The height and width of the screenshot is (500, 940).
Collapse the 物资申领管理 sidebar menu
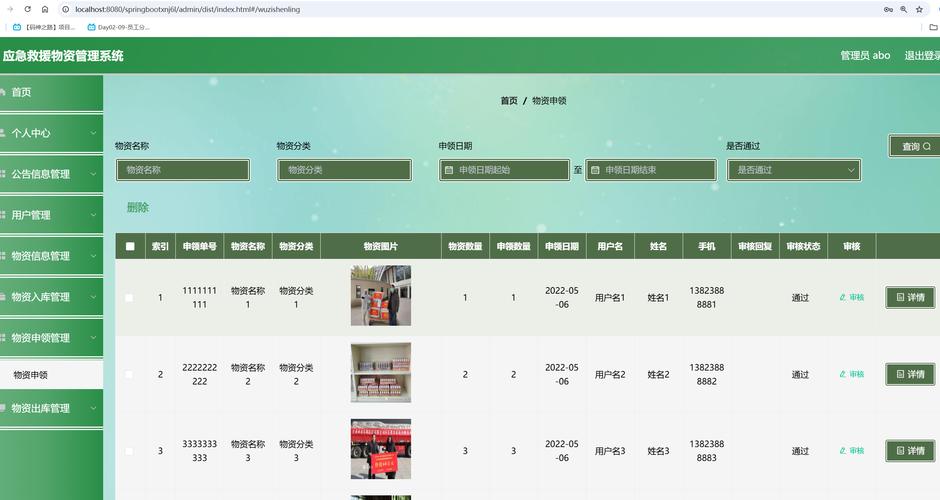coord(52,338)
